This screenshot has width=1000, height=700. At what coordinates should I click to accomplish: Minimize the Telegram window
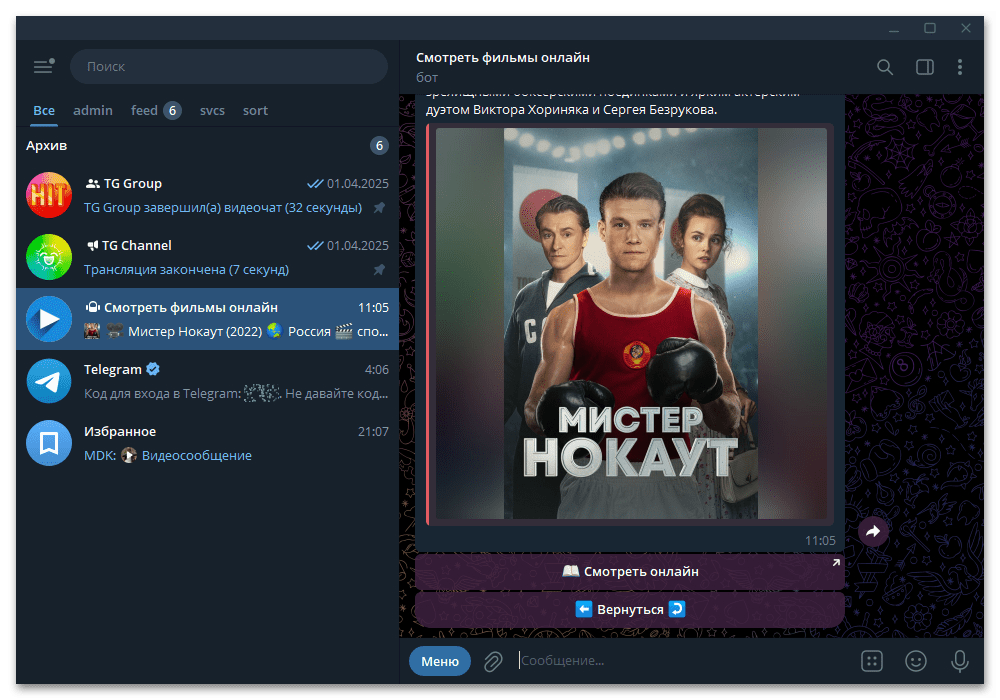(x=894, y=29)
